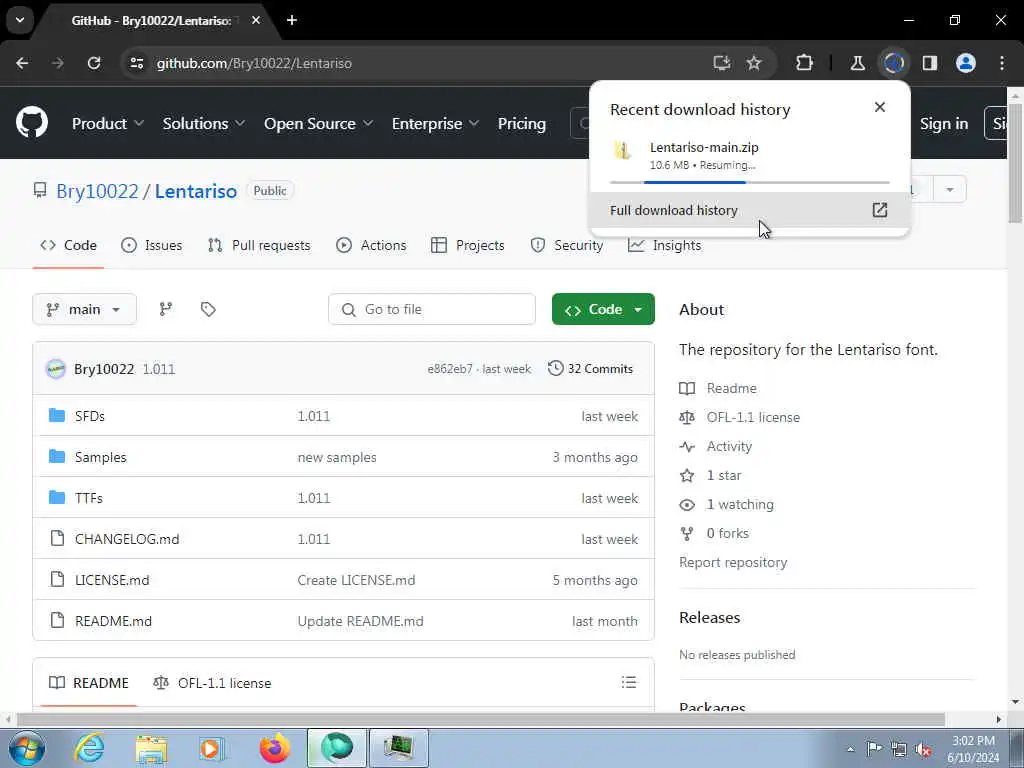
Task: Open the Activity link
Action: 716,447
